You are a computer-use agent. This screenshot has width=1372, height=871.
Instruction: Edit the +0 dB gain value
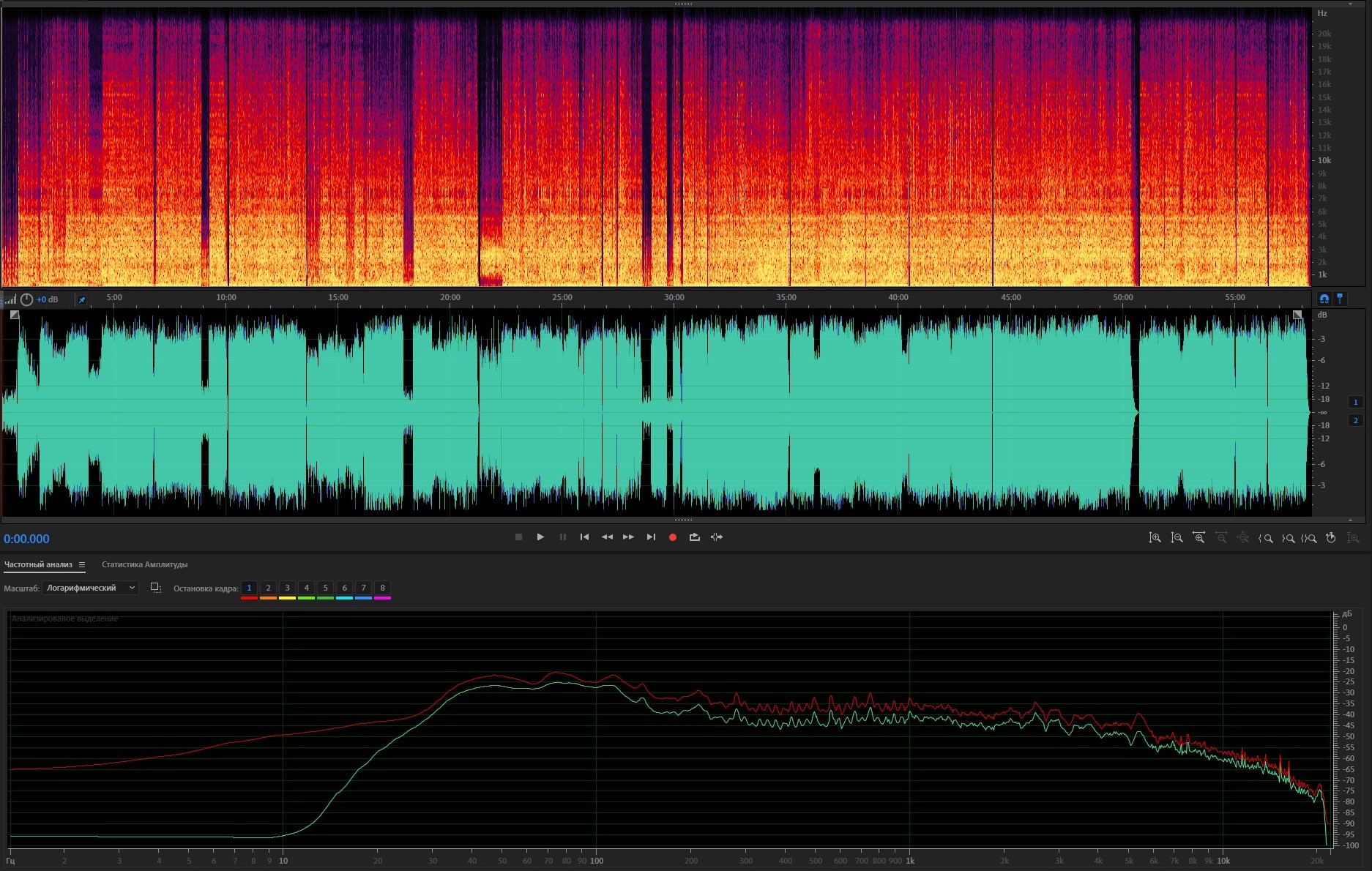48,299
